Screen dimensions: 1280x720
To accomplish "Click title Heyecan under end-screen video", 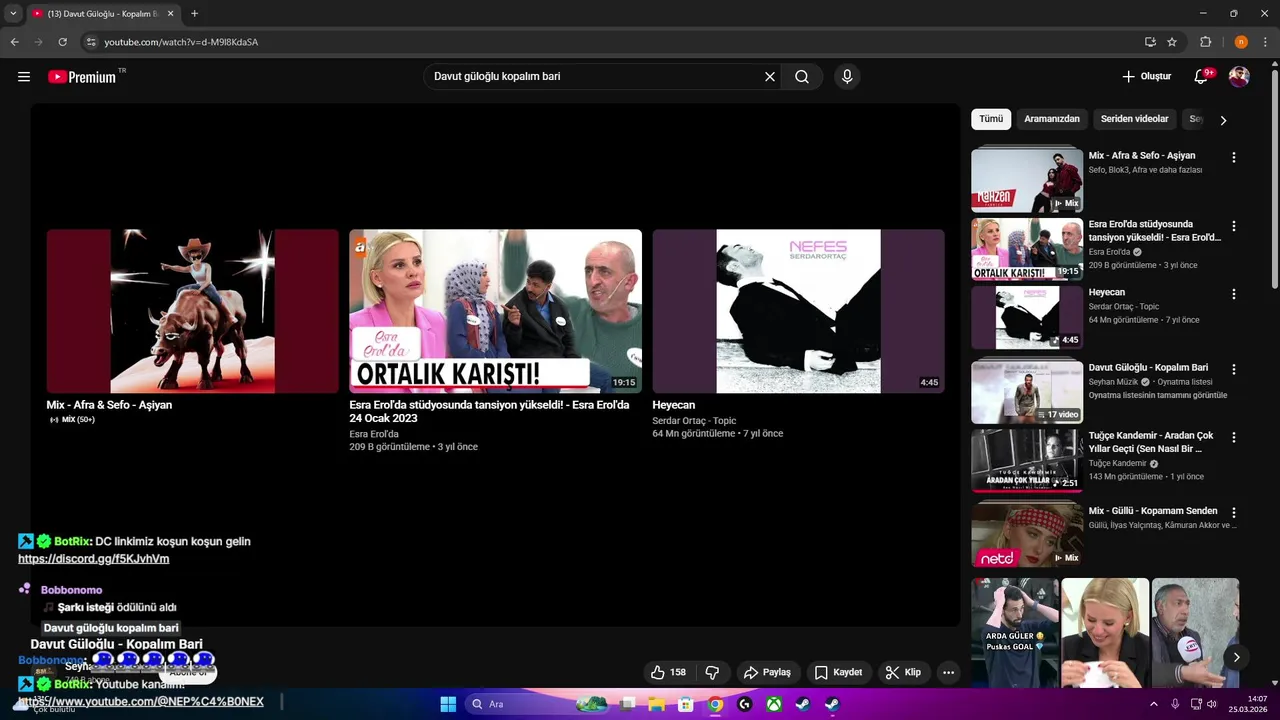I will click(x=673, y=405).
